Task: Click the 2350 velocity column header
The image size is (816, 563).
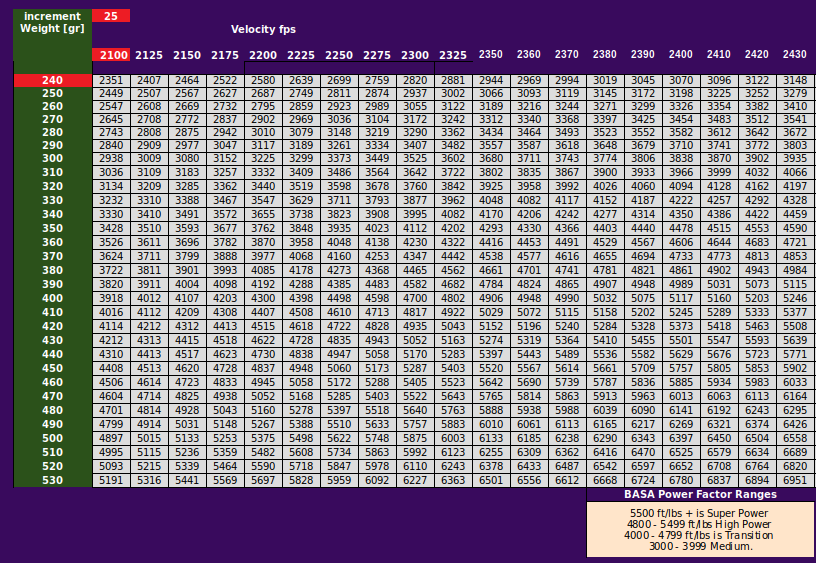Action: (x=491, y=54)
